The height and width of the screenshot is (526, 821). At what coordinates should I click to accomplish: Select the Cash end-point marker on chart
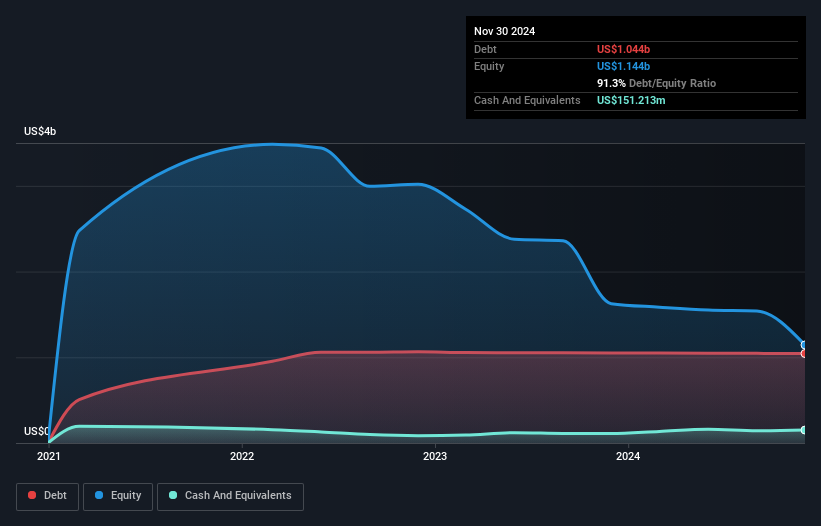click(x=804, y=430)
